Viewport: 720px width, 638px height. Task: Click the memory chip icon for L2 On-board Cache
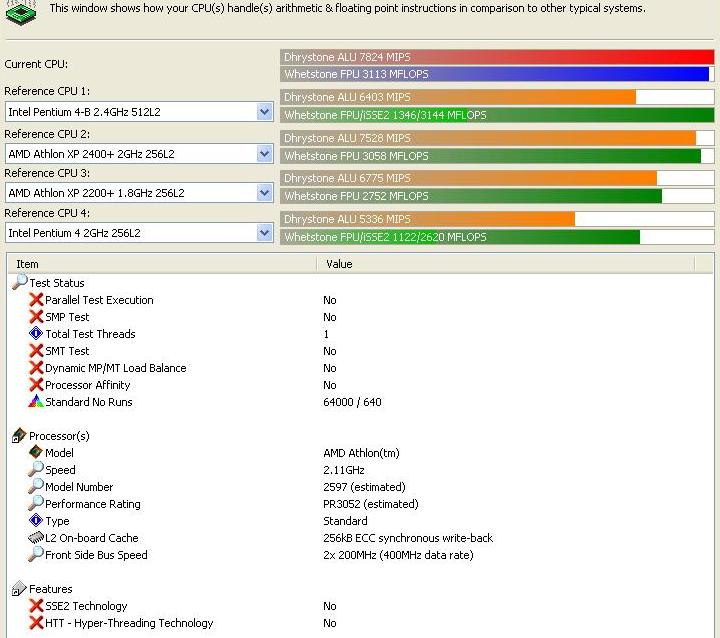point(36,537)
